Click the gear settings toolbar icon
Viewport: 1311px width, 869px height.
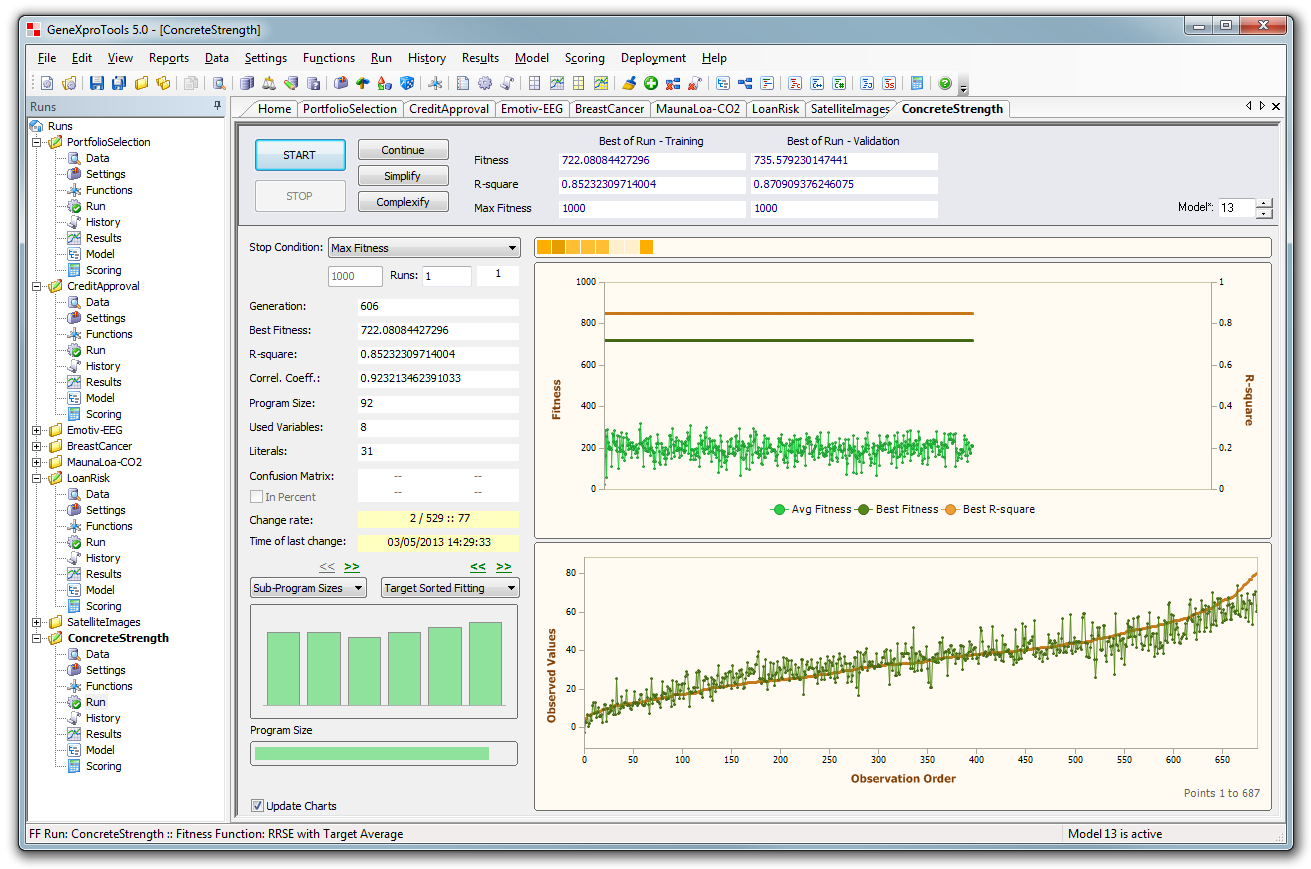coord(485,84)
